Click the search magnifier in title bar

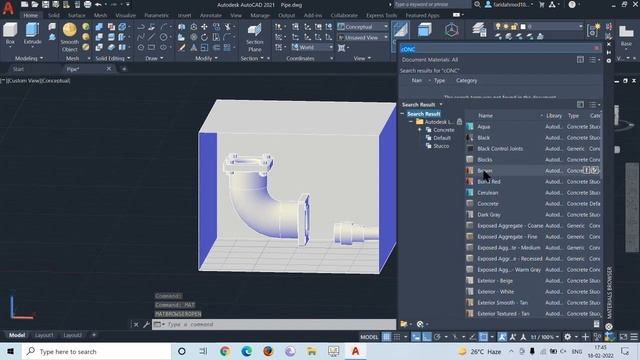coord(477,4)
